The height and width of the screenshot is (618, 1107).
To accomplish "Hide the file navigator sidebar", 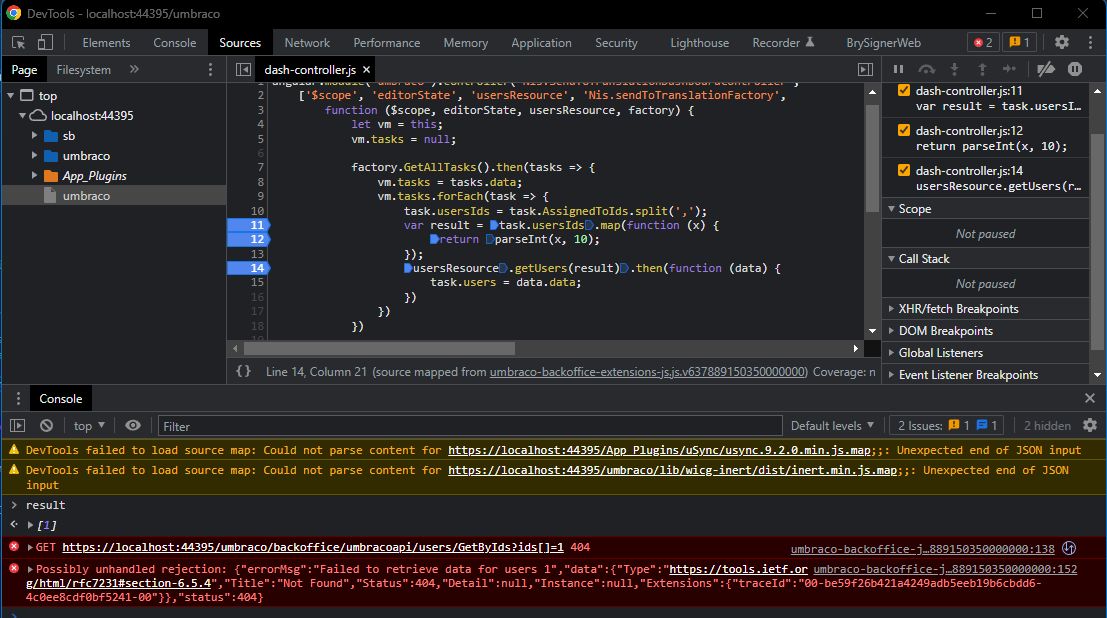I will (243, 69).
